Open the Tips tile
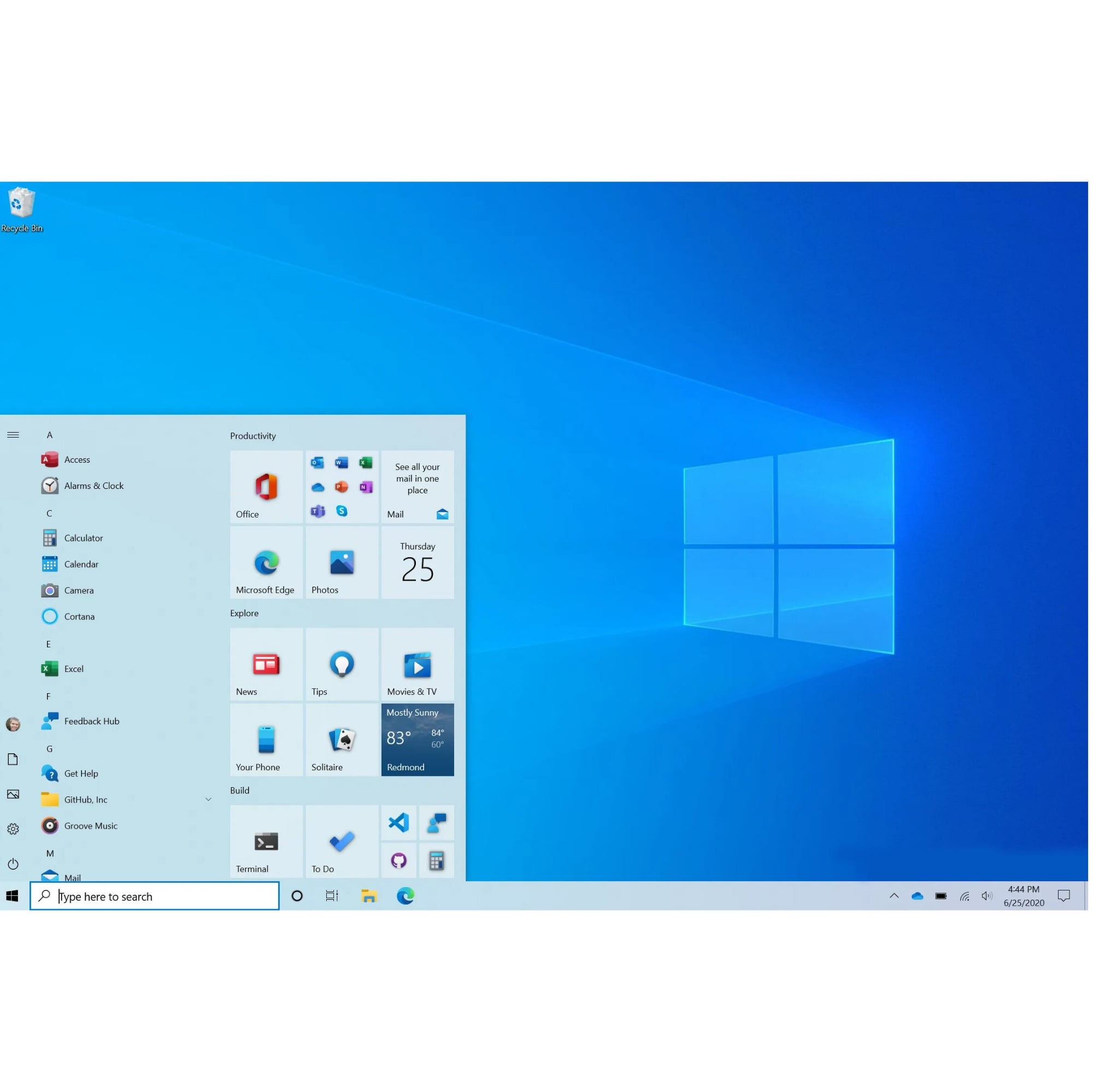 (342, 664)
